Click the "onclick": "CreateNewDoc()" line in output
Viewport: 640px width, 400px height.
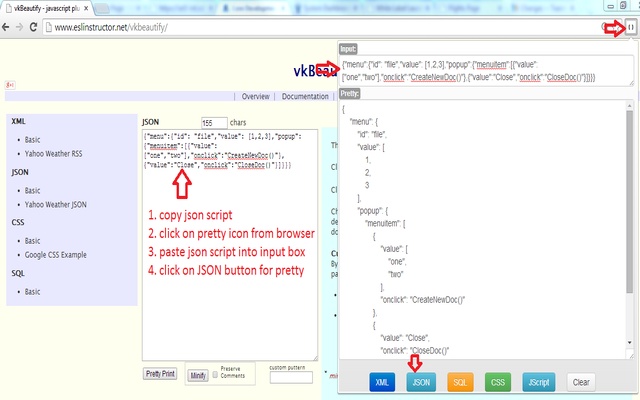pyautogui.click(x=423, y=300)
